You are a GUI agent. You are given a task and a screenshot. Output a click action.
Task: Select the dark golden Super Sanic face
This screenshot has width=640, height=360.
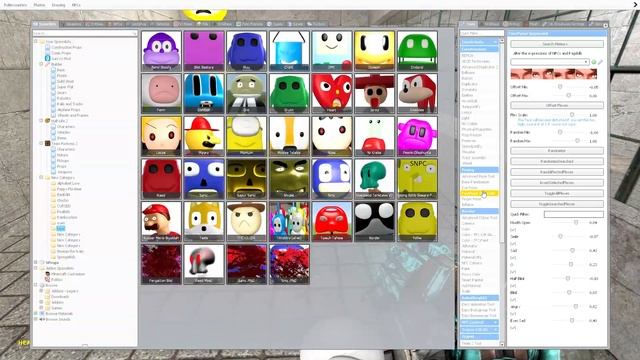click(x=246, y=179)
